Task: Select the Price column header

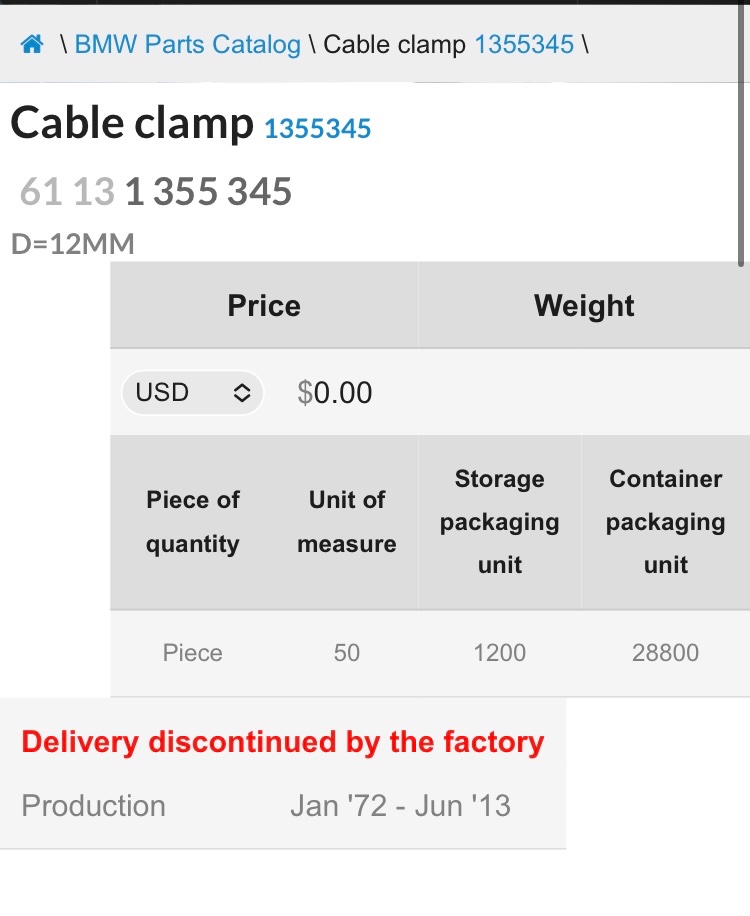Action: (x=264, y=306)
